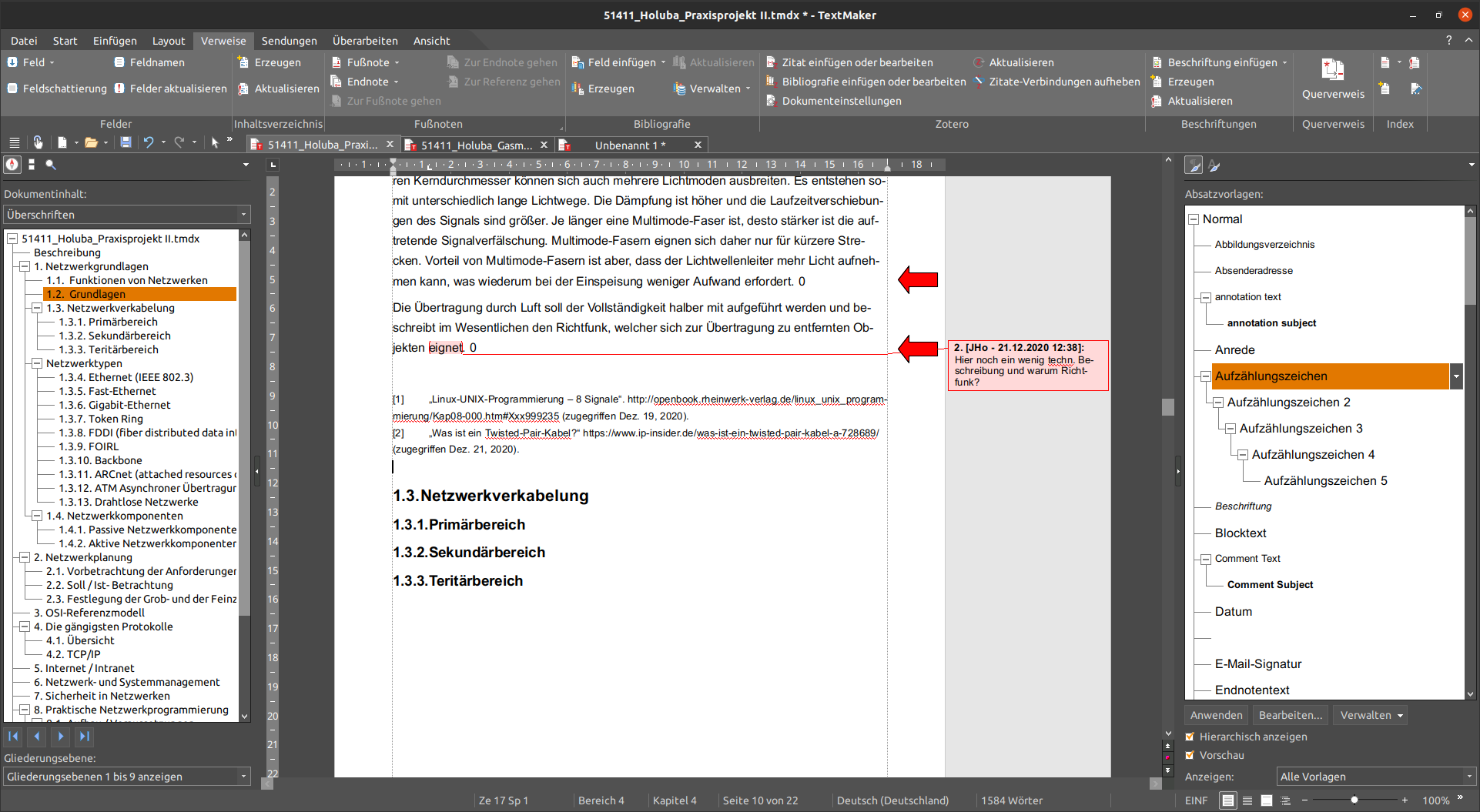Click the redo arrow icon
Image resolution: width=1480 pixels, height=812 pixels.
[x=179, y=142]
